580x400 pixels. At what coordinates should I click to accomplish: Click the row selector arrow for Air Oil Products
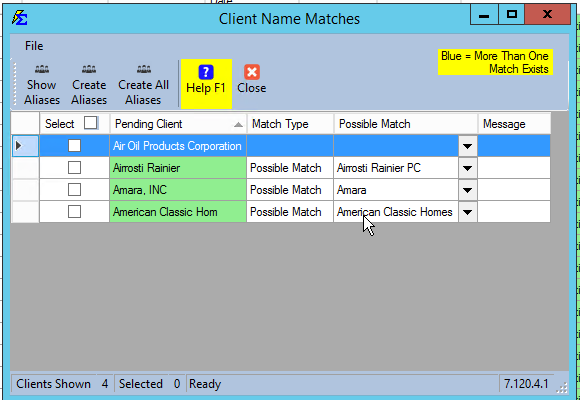coord(25,146)
